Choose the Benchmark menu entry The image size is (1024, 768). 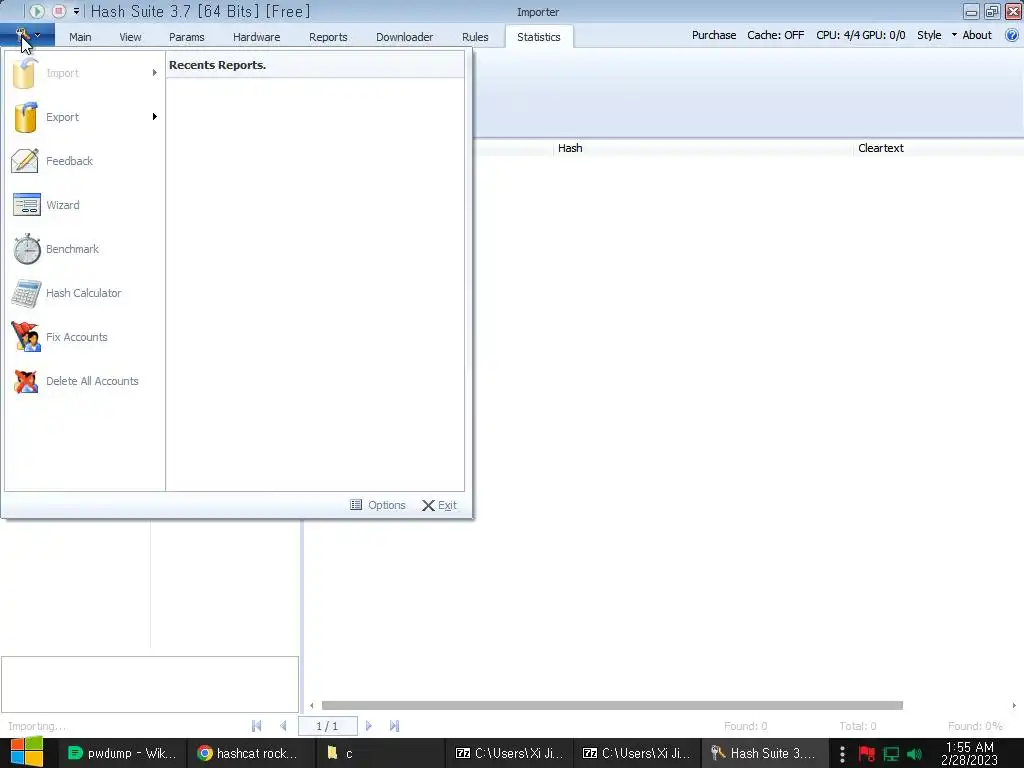point(84,249)
